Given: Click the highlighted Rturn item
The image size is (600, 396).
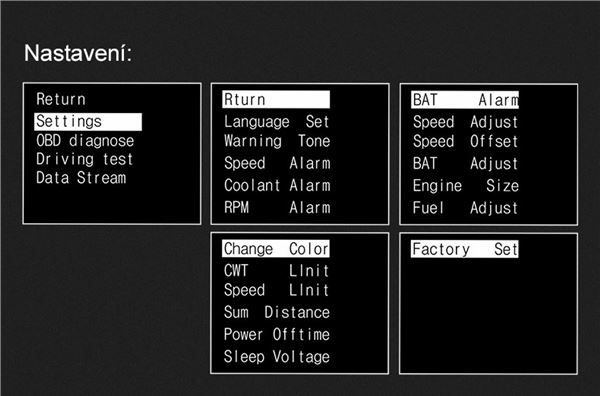Looking at the screenshot, I should pyautogui.click(x=276, y=99).
